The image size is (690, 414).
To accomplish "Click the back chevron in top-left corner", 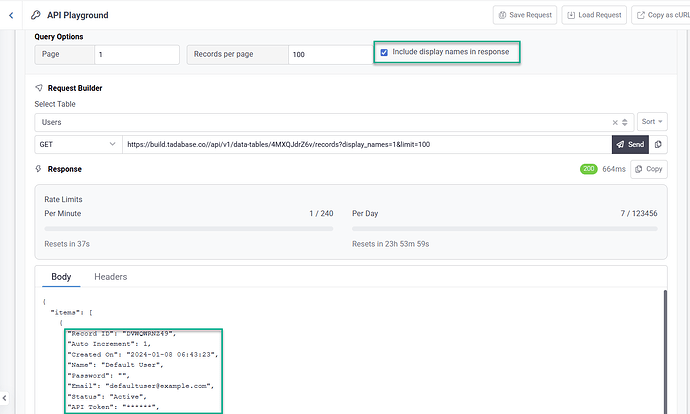I will (x=11, y=15).
